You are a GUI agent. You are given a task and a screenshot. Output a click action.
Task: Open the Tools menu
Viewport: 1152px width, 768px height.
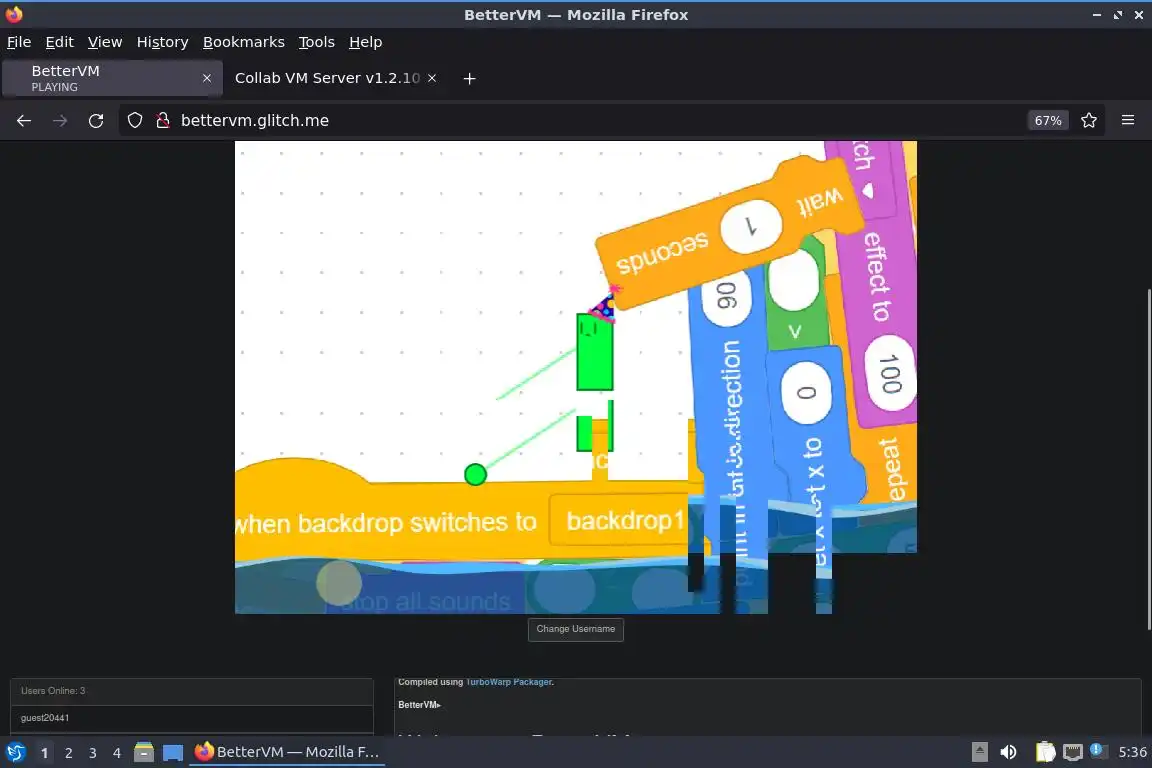(317, 42)
